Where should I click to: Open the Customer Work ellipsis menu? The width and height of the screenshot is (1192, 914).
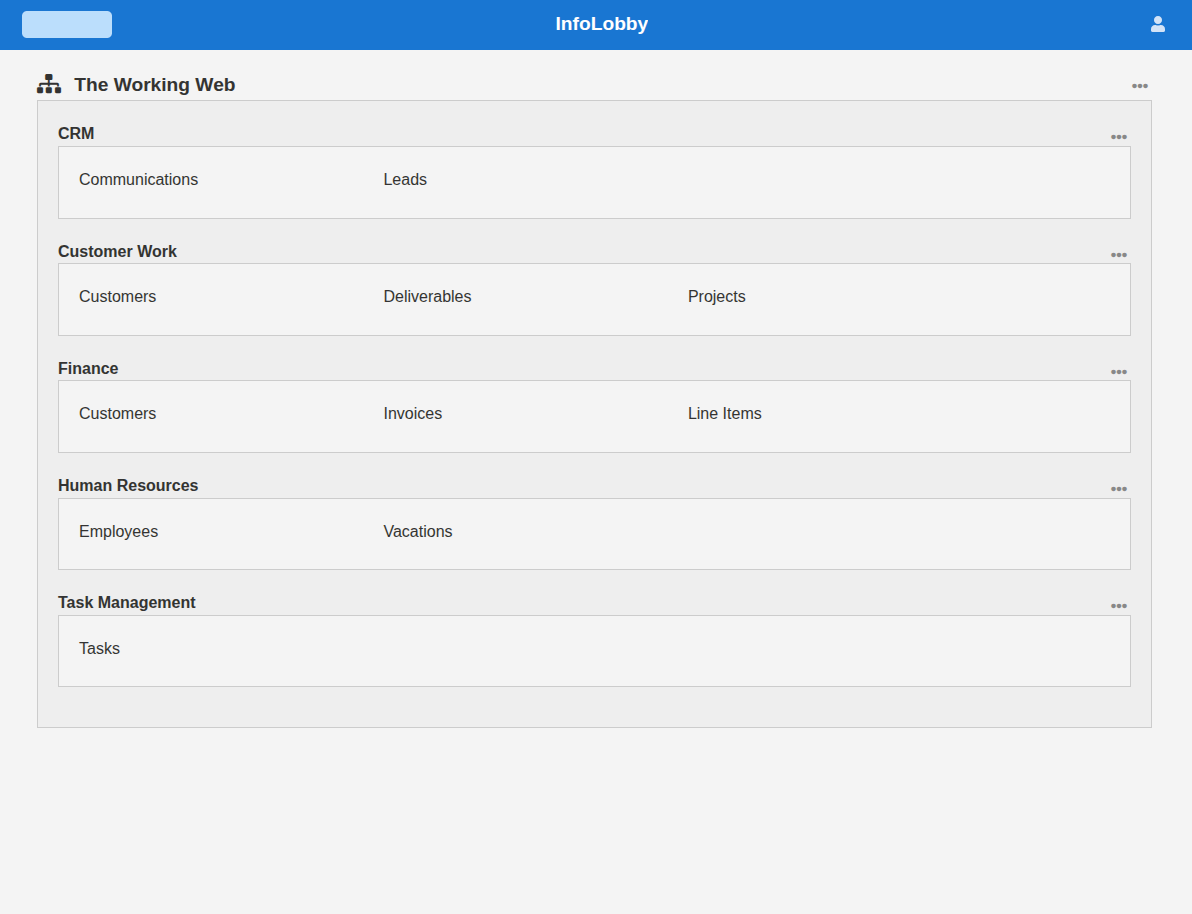pos(1118,255)
